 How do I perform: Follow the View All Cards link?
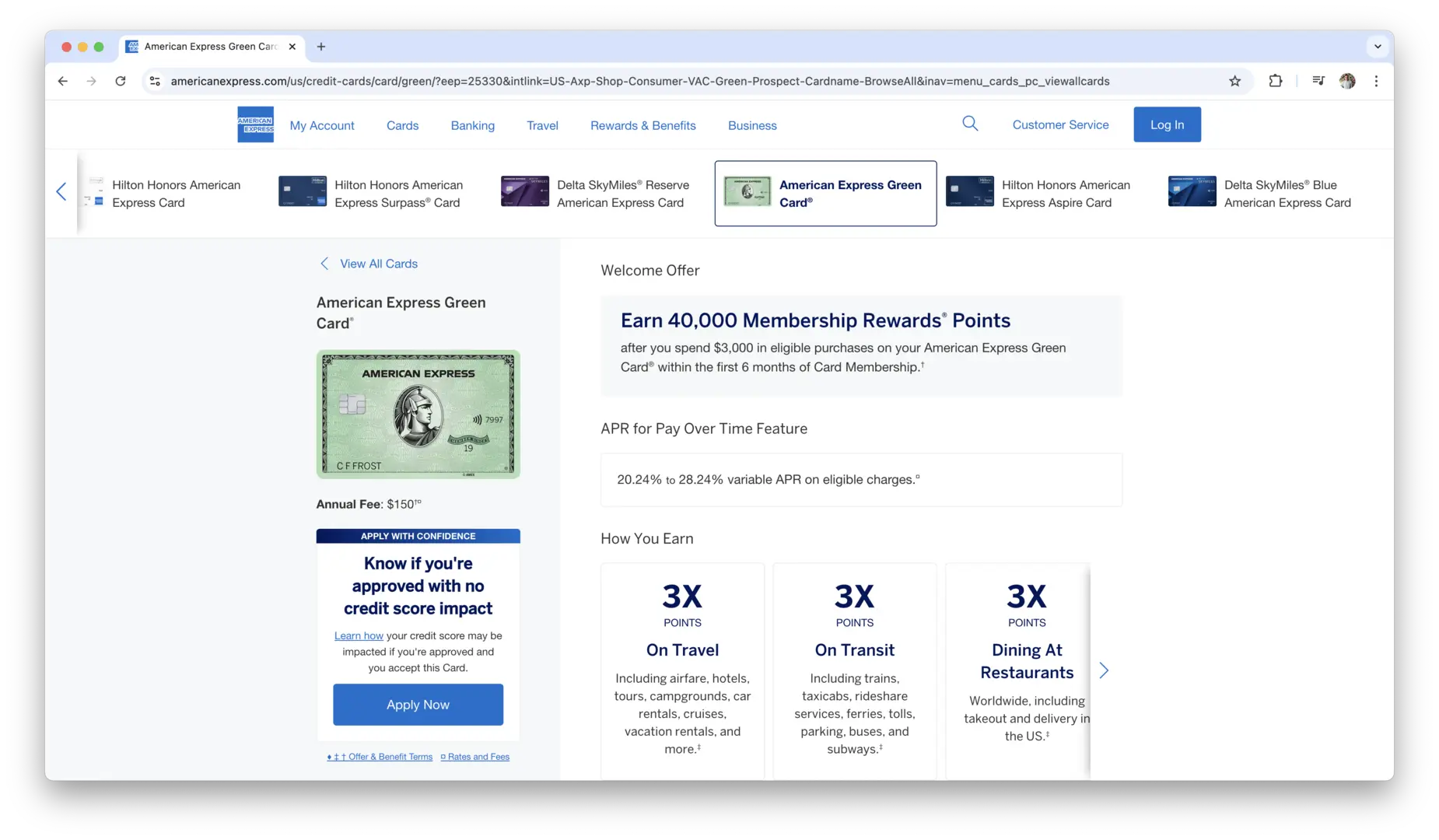[378, 264]
